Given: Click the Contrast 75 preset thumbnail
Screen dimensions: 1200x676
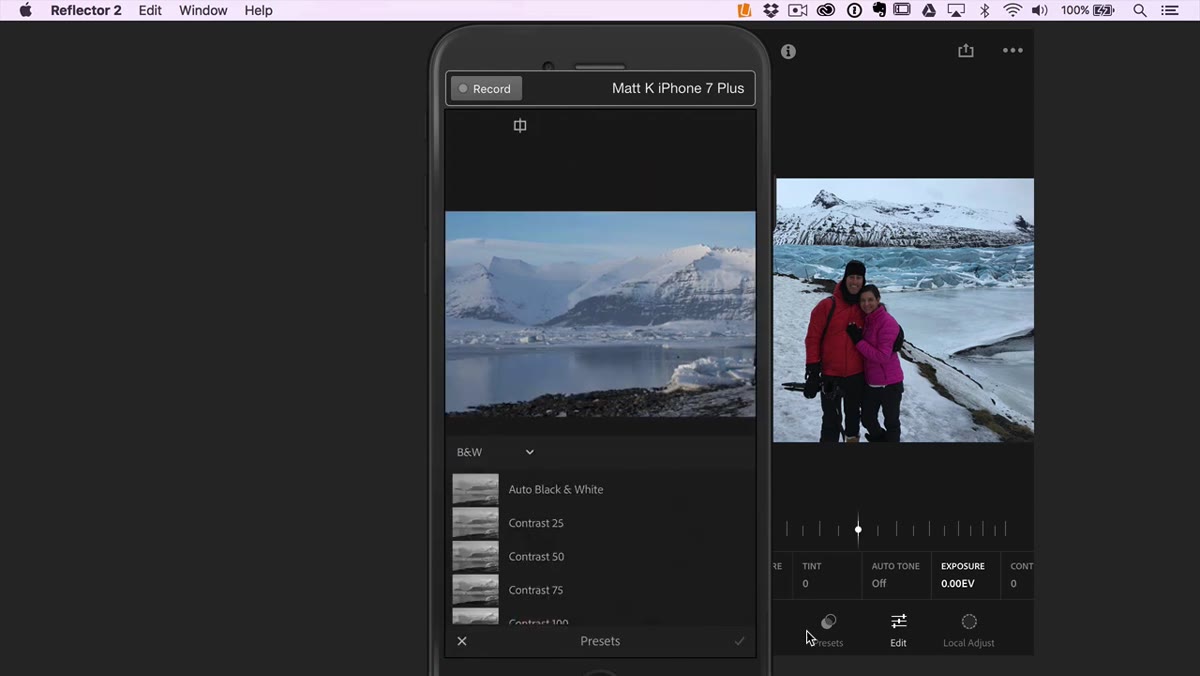Looking at the screenshot, I should click(475, 590).
